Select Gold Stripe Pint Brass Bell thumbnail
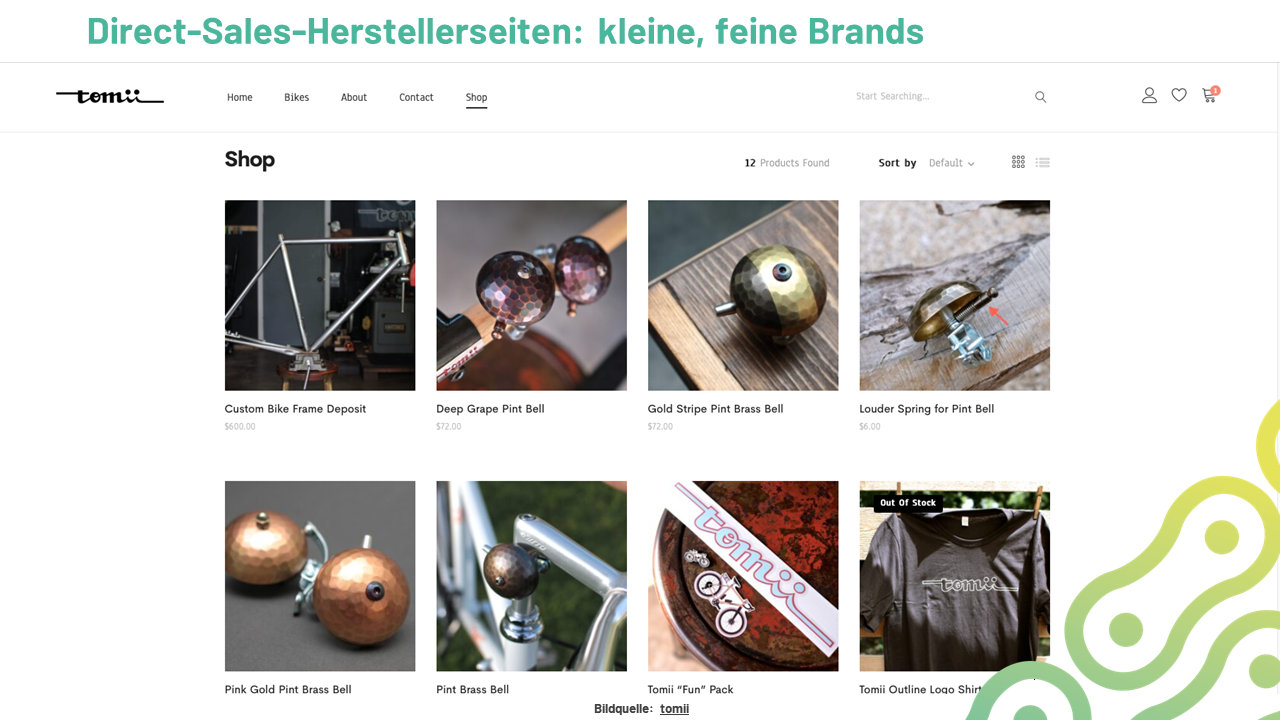The width and height of the screenshot is (1280, 720). 743,295
